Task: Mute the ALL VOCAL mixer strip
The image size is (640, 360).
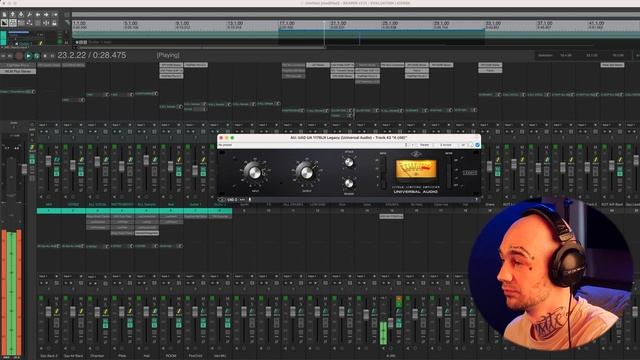Action: click(105, 147)
